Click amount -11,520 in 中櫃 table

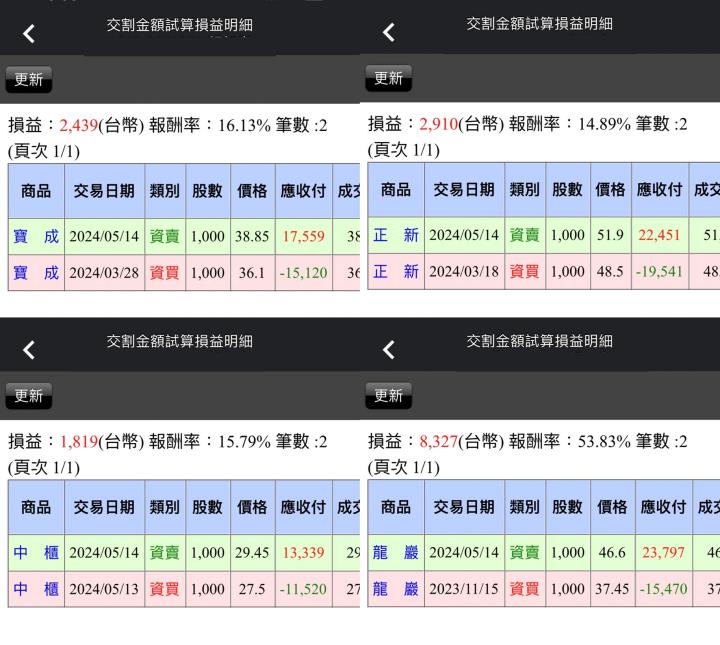pos(304,589)
